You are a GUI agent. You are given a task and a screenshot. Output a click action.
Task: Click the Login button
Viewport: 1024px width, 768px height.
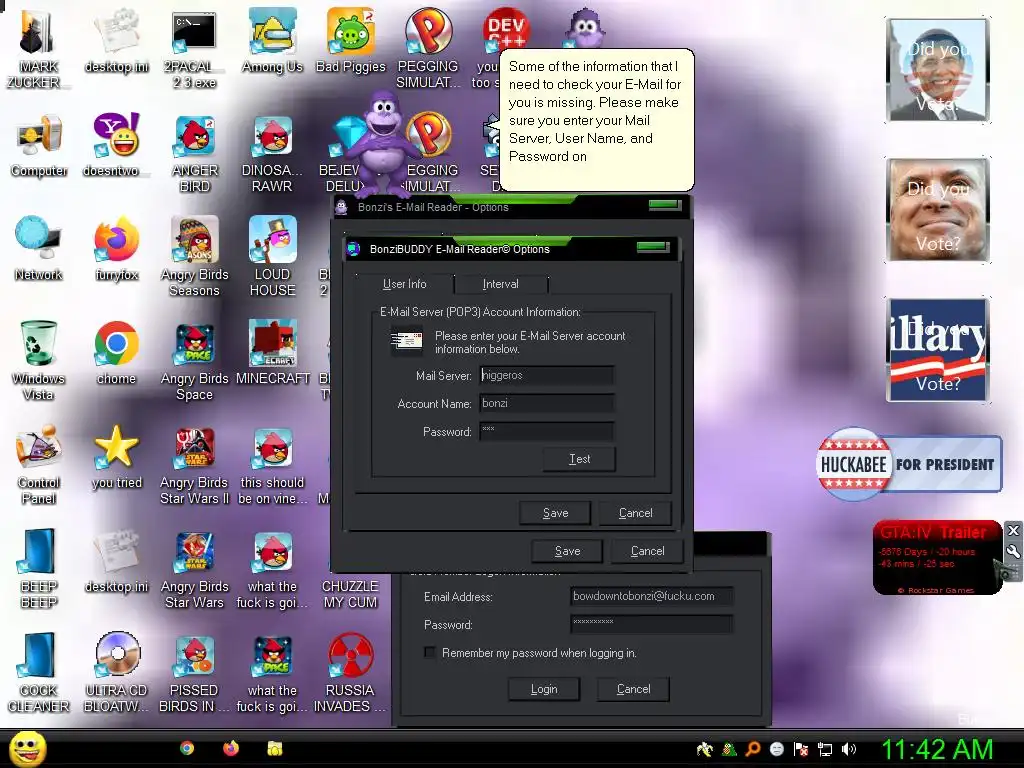[544, 689]
